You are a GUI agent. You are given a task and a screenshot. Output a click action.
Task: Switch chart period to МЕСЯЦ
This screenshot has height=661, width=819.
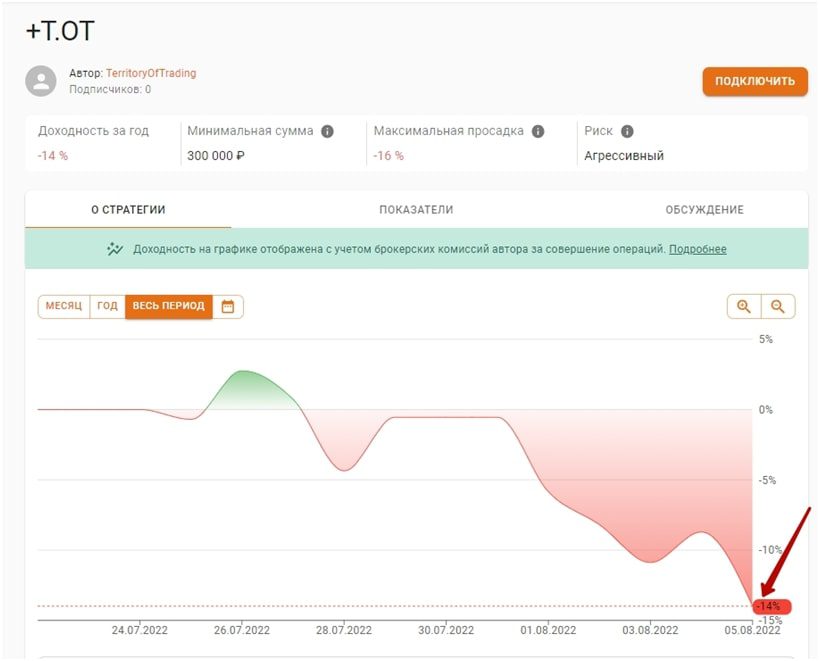[x=63, y=306]
